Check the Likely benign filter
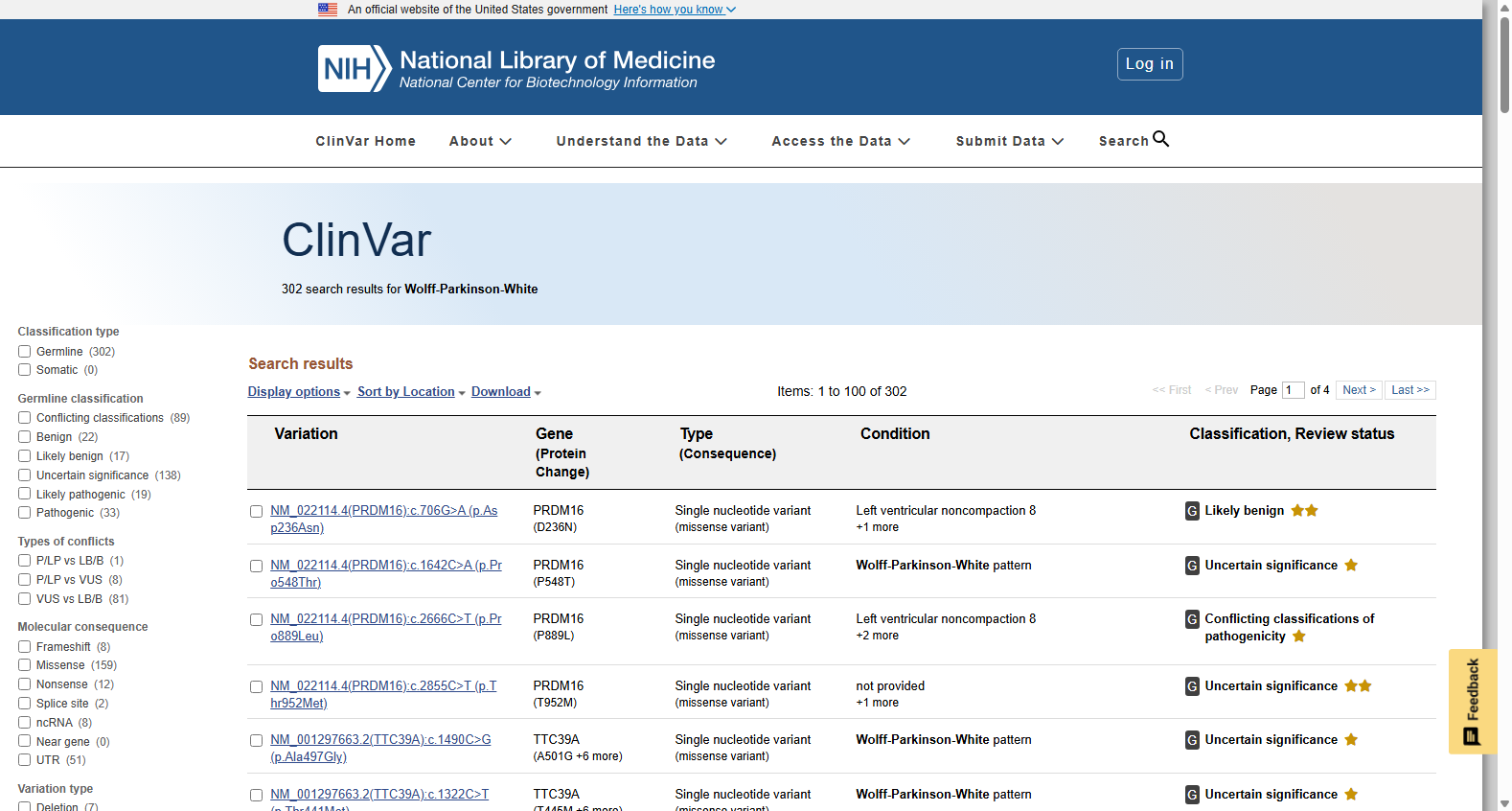This screenshot has width=1512, height=811. pyautogui.click(x=25, y=456)
